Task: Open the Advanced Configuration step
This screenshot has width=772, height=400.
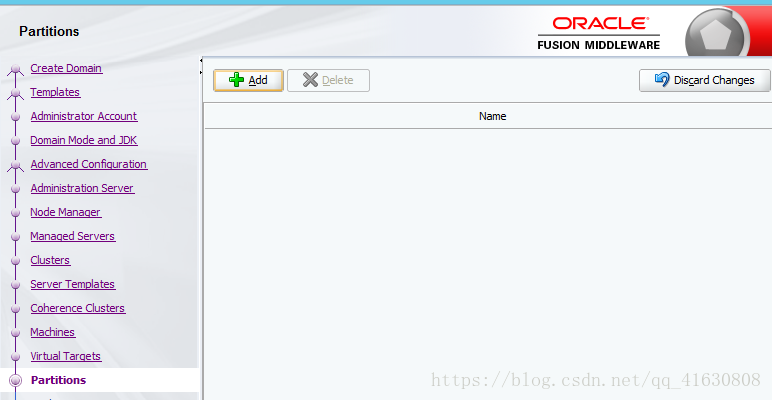Action: coord(89,164)
